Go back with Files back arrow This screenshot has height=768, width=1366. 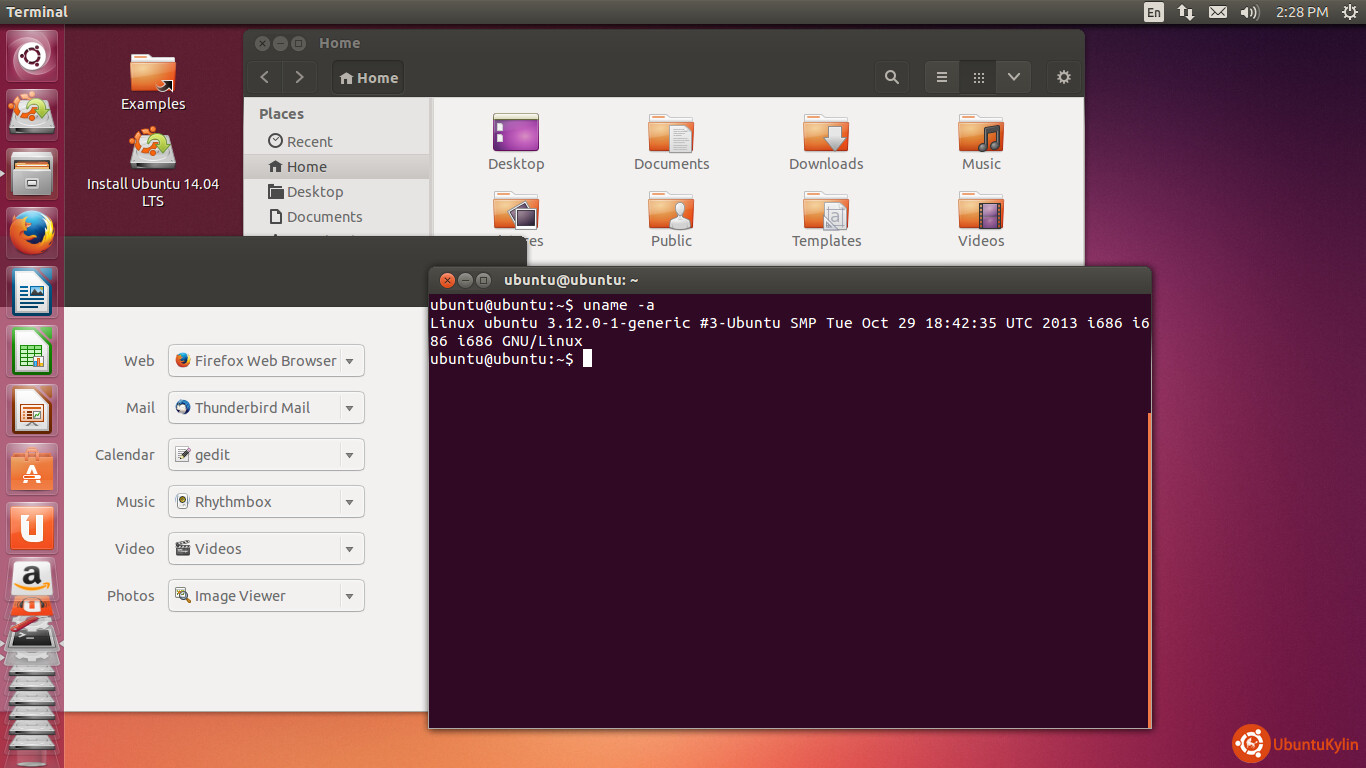point(265,77)
